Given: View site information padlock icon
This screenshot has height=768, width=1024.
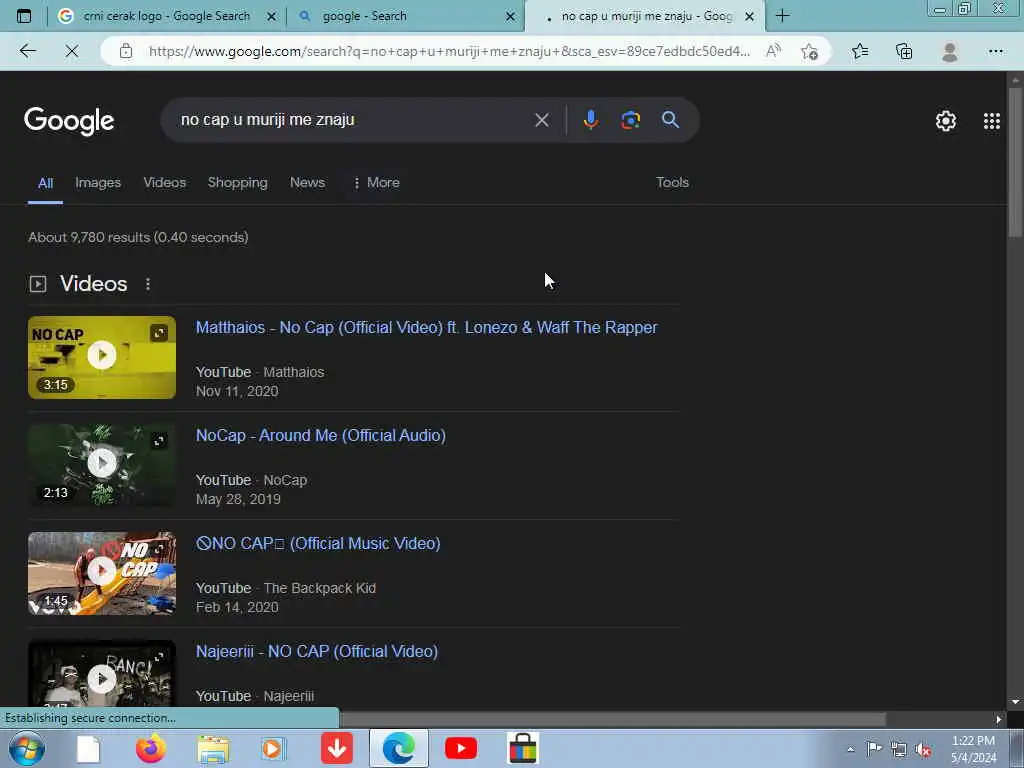Looking at the screenshot, I should click(x=125, y=51).
